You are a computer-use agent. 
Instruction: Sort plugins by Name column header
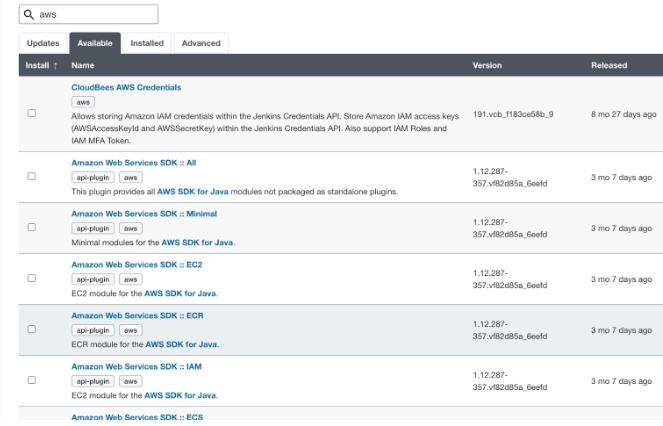click(83, 66)
